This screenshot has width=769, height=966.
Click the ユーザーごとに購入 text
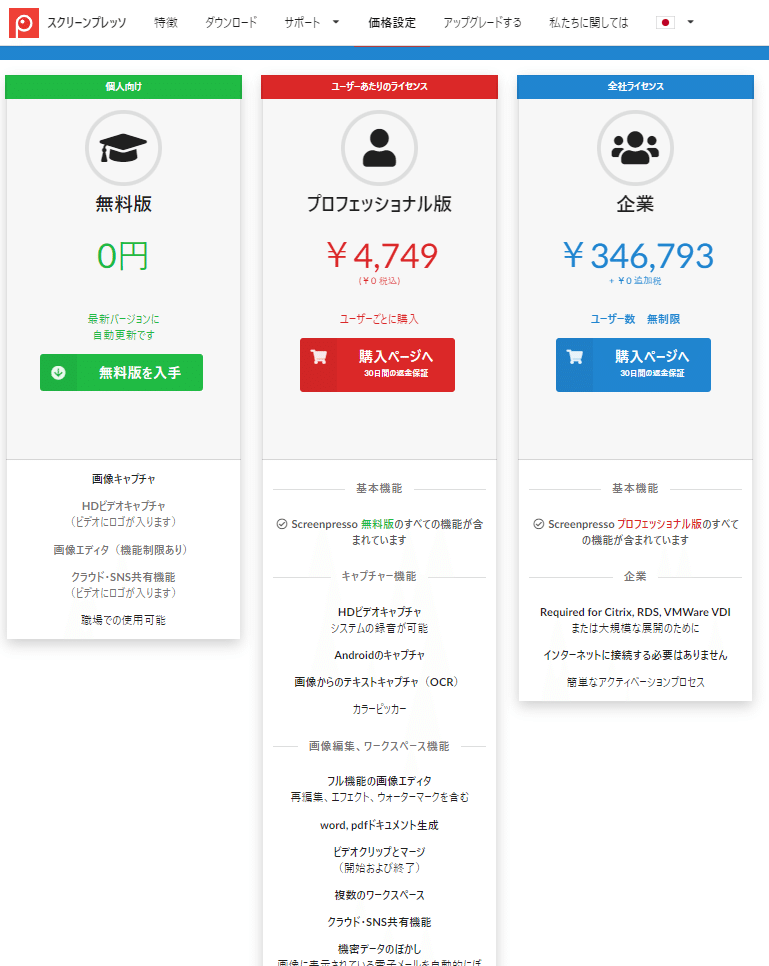click(x=379, y=319)
